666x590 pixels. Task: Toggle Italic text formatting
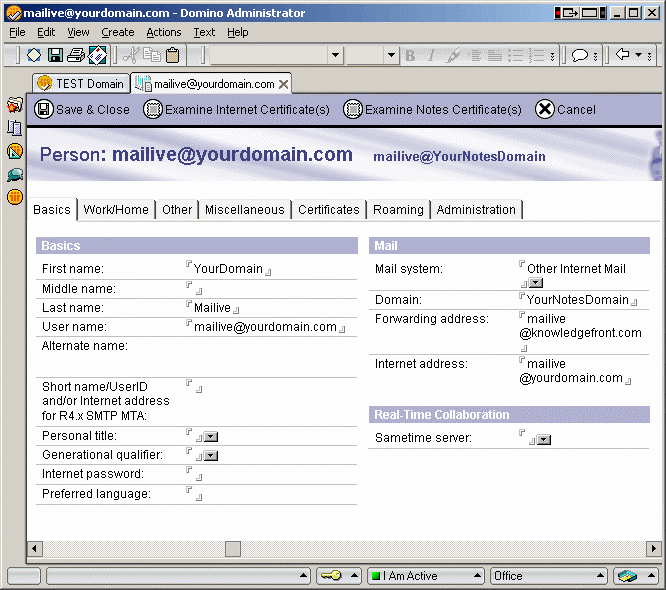point(432,56)
